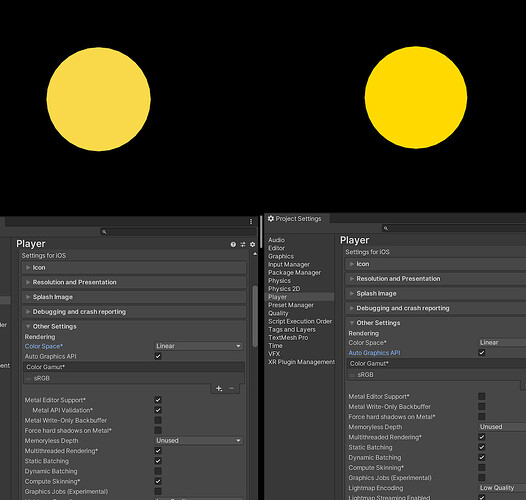The image size is (526, 500).
Task: Open the Color Space Linear dropdown on left
Action: click(x=199, y=346)
